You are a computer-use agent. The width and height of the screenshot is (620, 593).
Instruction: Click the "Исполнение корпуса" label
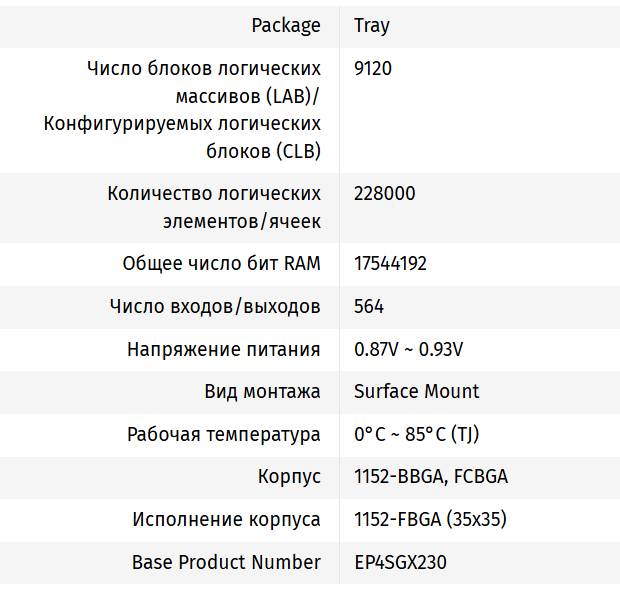[x=227, y=519]
